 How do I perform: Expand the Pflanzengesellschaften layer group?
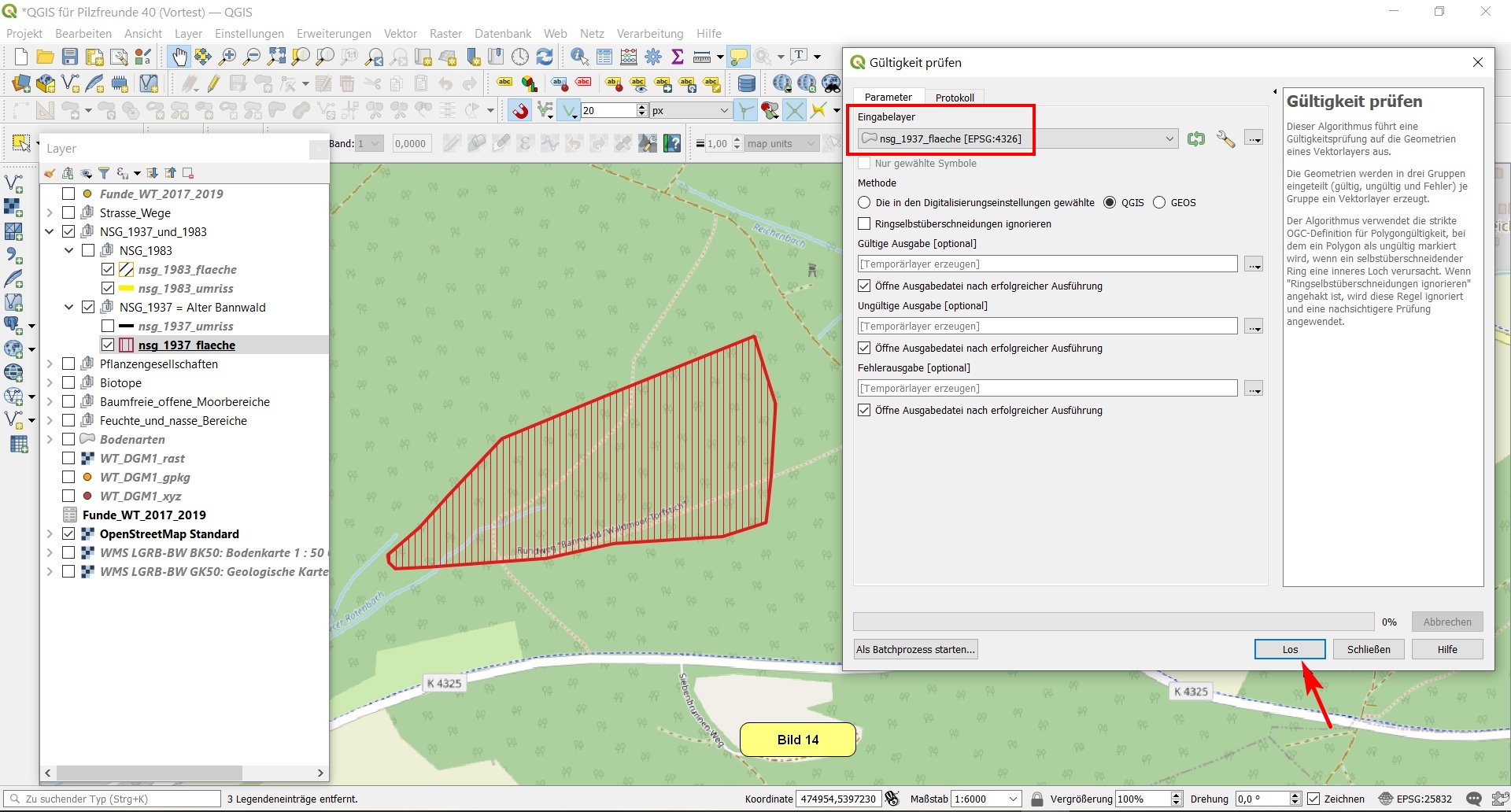[x=50, y=364]
